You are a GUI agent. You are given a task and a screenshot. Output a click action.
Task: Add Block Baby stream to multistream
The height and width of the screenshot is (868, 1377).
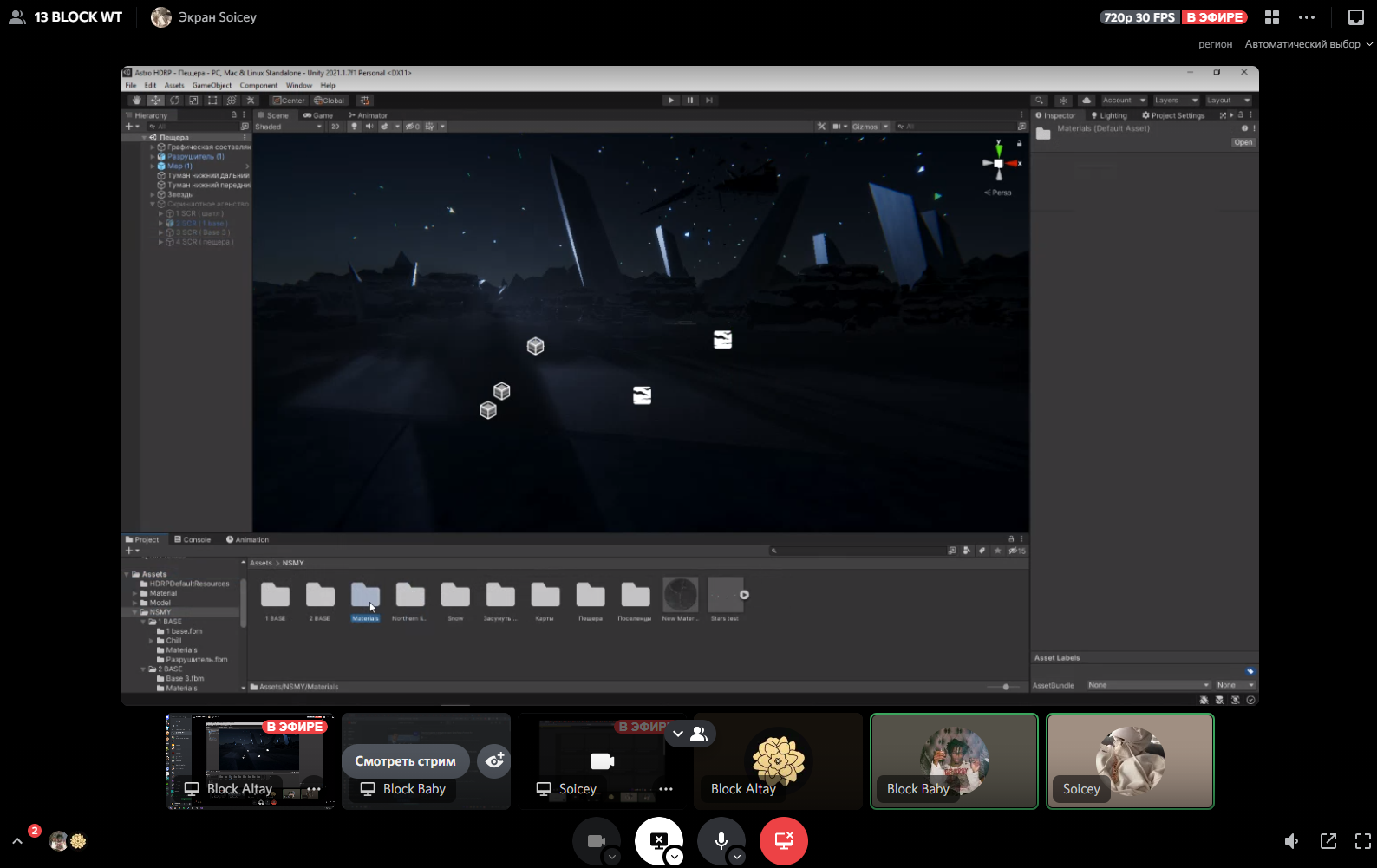(494, 761)
